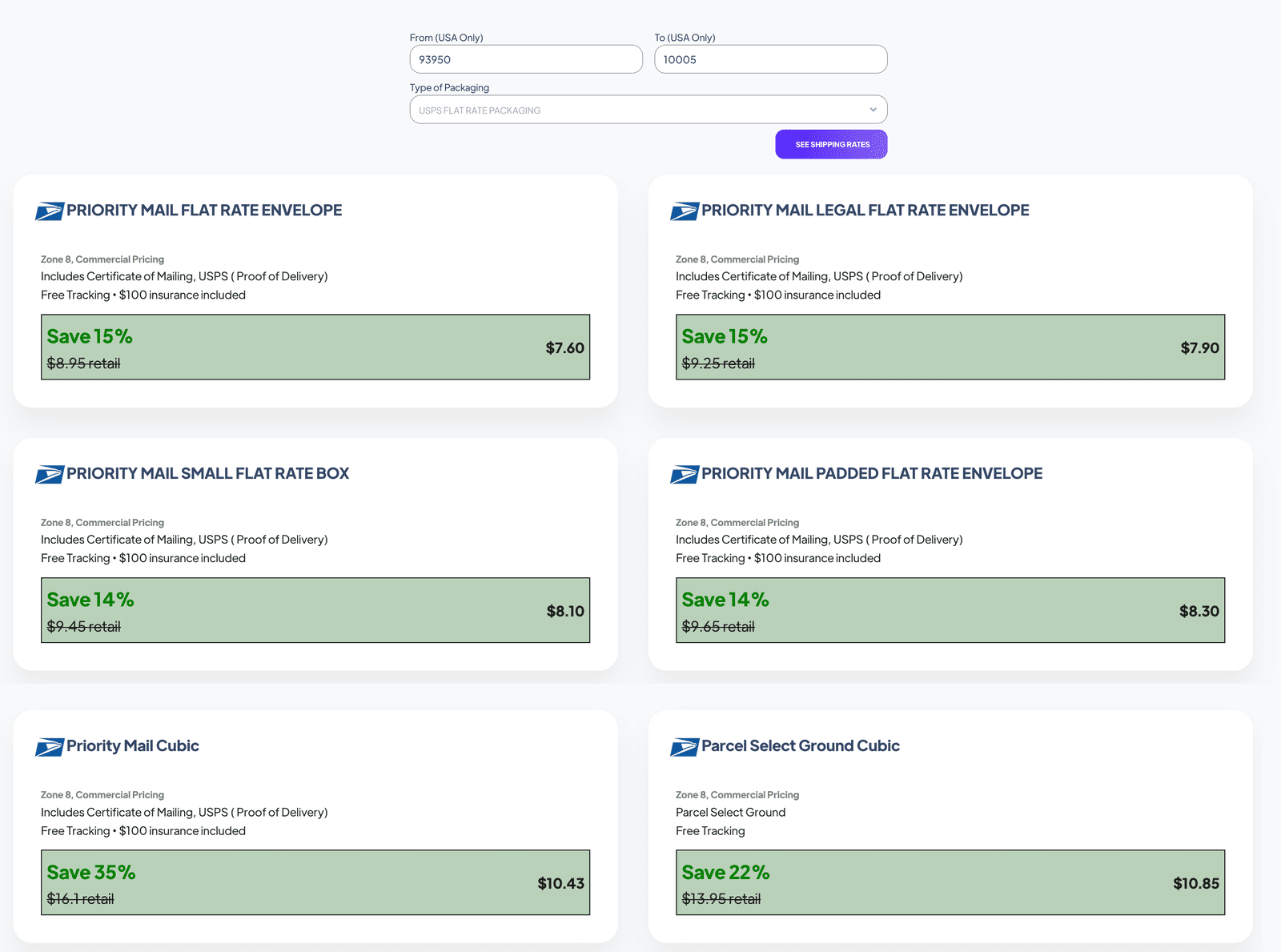Image resolution: width=1281 pixels, height=952 pixels.
Task: Click the $8.30 price in Padded Flat Rate card
Action: pos(1199,611)
